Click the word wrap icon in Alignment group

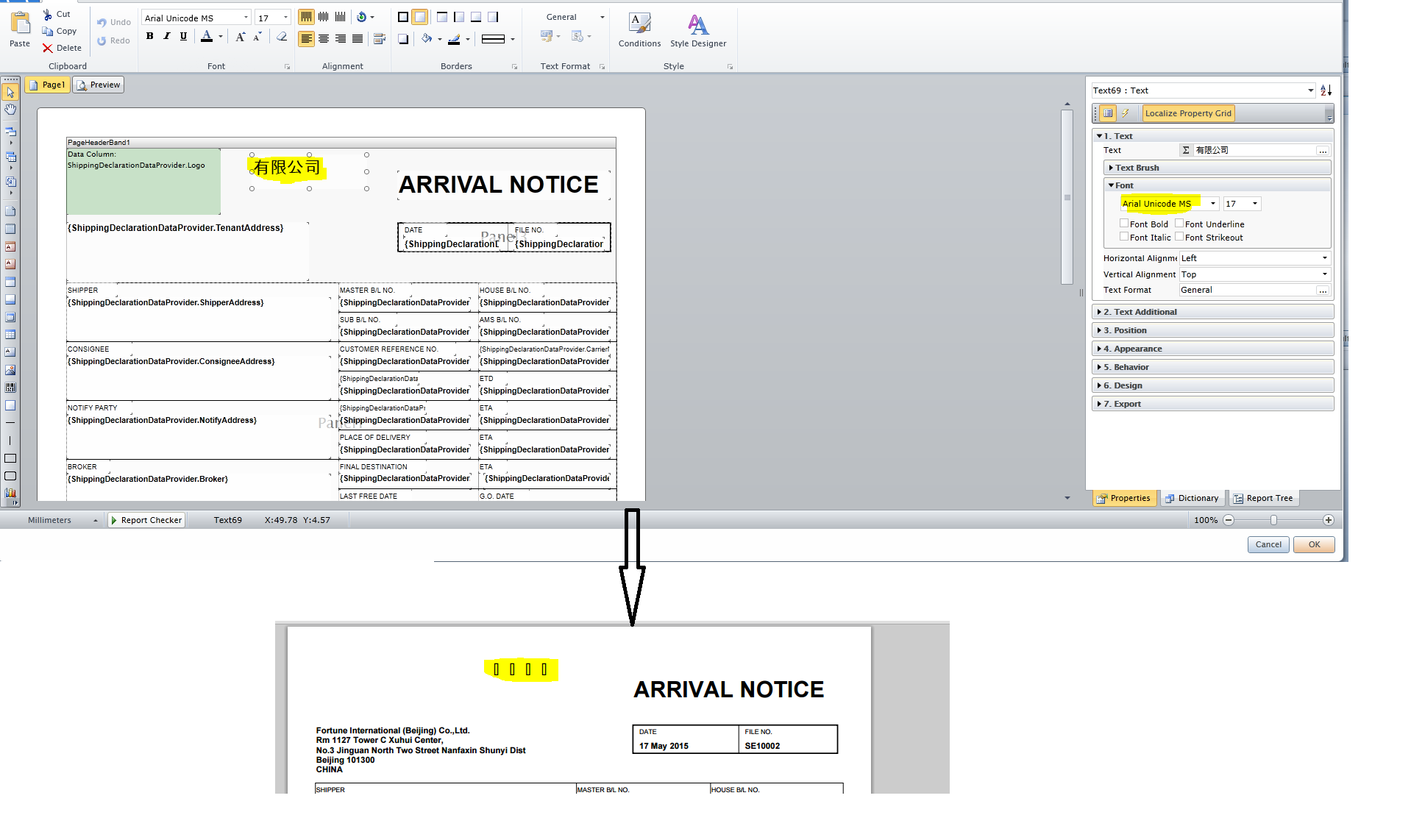pos(380,39)
